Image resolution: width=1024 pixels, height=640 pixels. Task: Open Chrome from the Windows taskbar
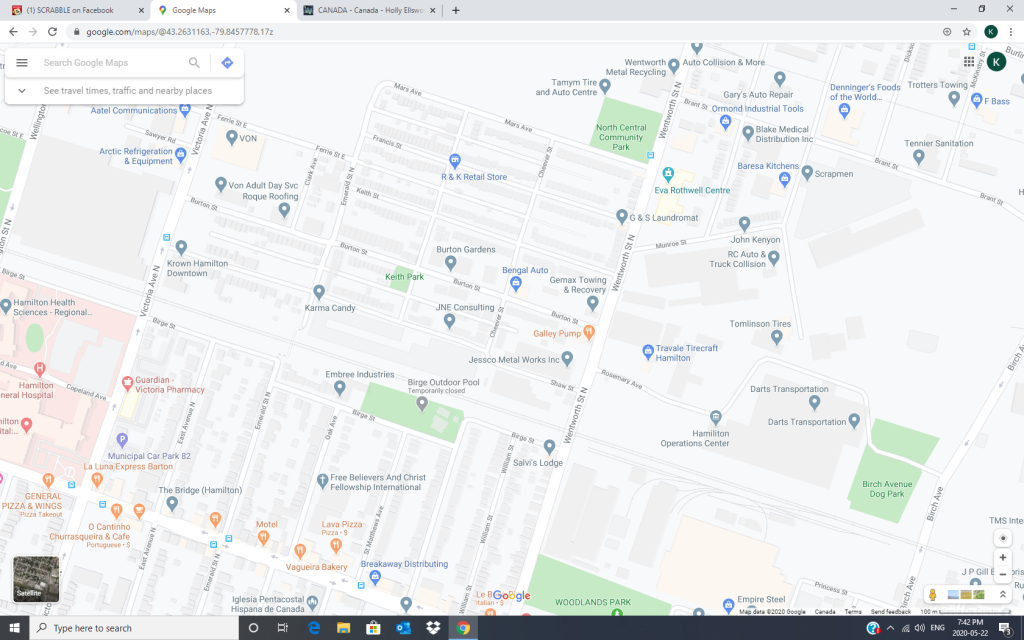tap(463, 628)
